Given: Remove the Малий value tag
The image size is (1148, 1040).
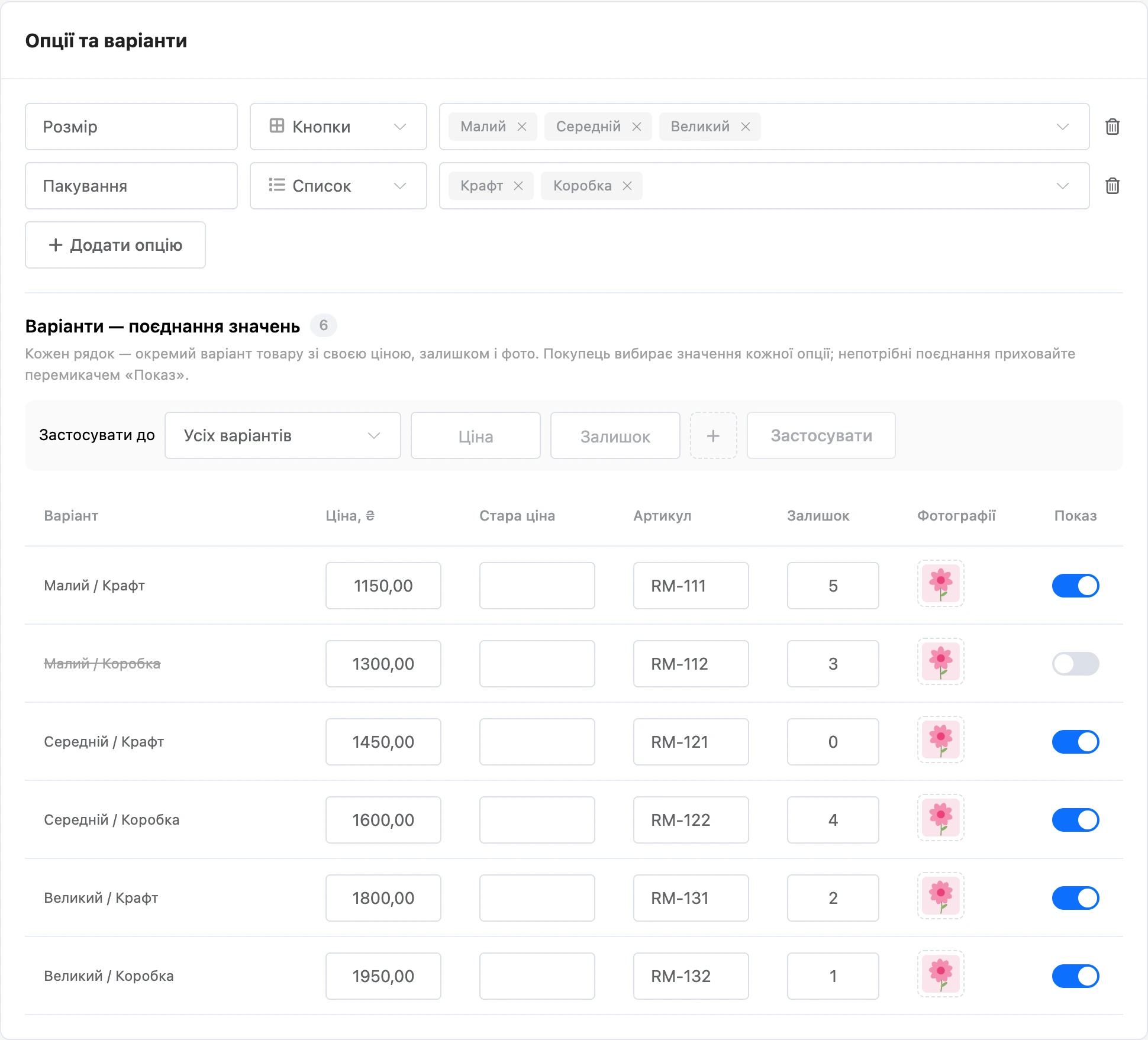Looking at the screenshot, I should (522, 127).
